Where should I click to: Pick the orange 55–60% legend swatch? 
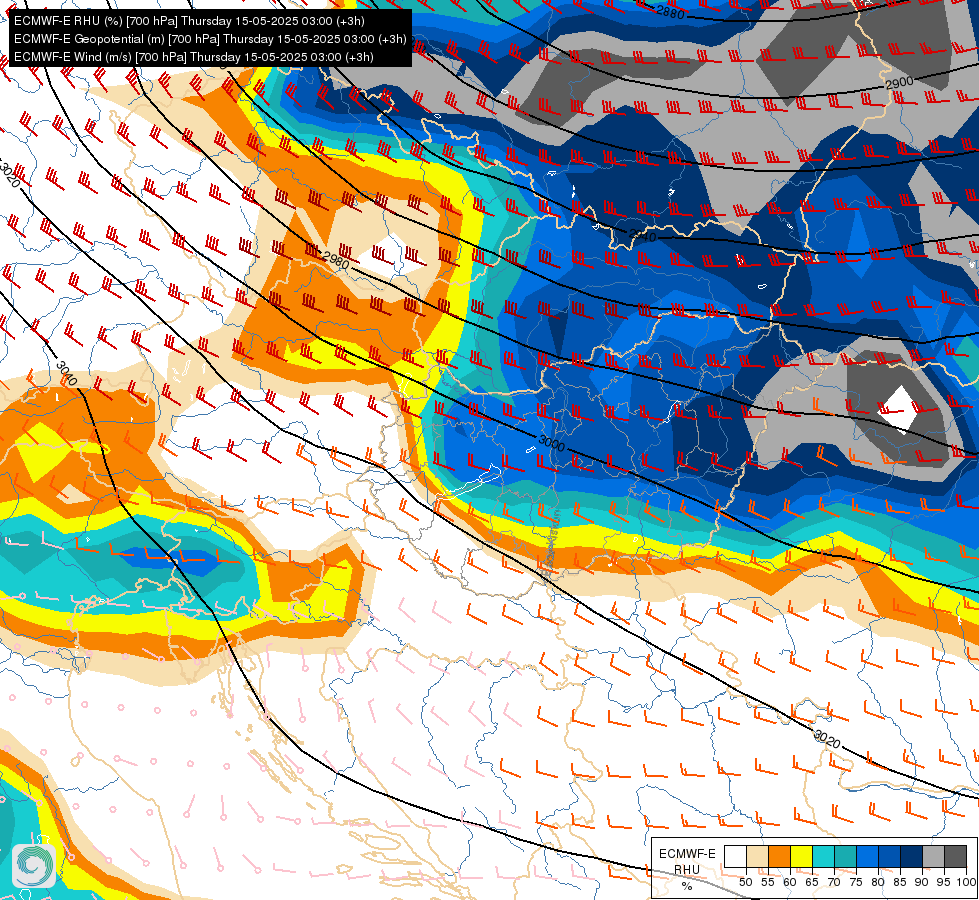tap(779, 856)
